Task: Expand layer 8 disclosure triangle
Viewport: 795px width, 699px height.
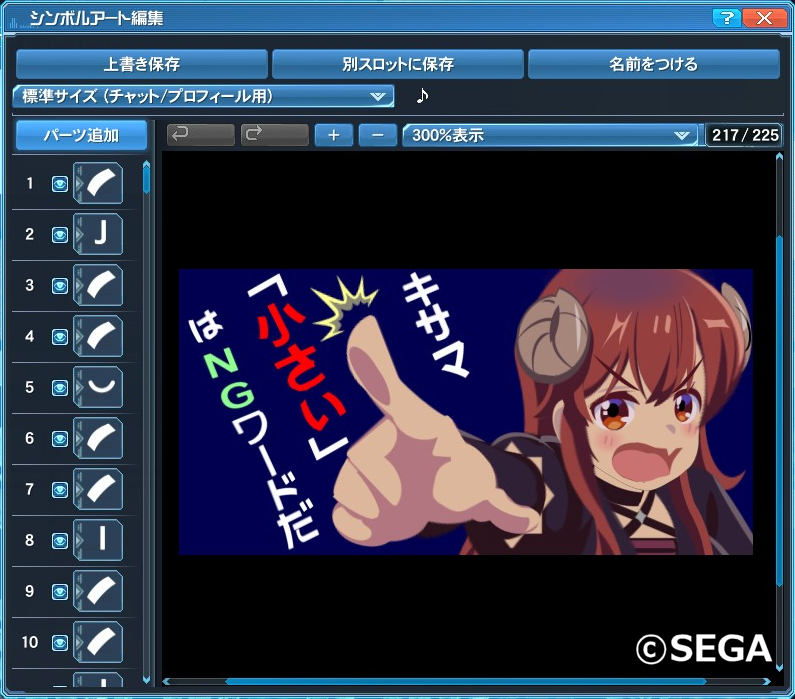Action: pos(77,540)
